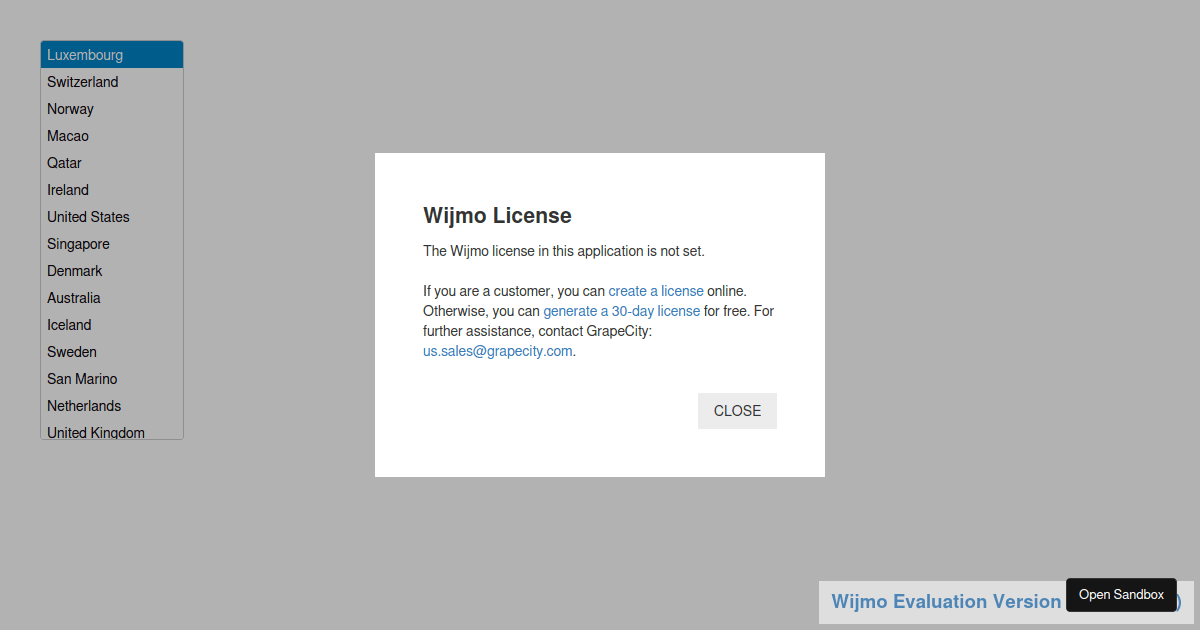Viewport: 1200px width, 630px height.
Task: Email us.sales@grapecity.com via the link
Action: [x=497, y=350]
